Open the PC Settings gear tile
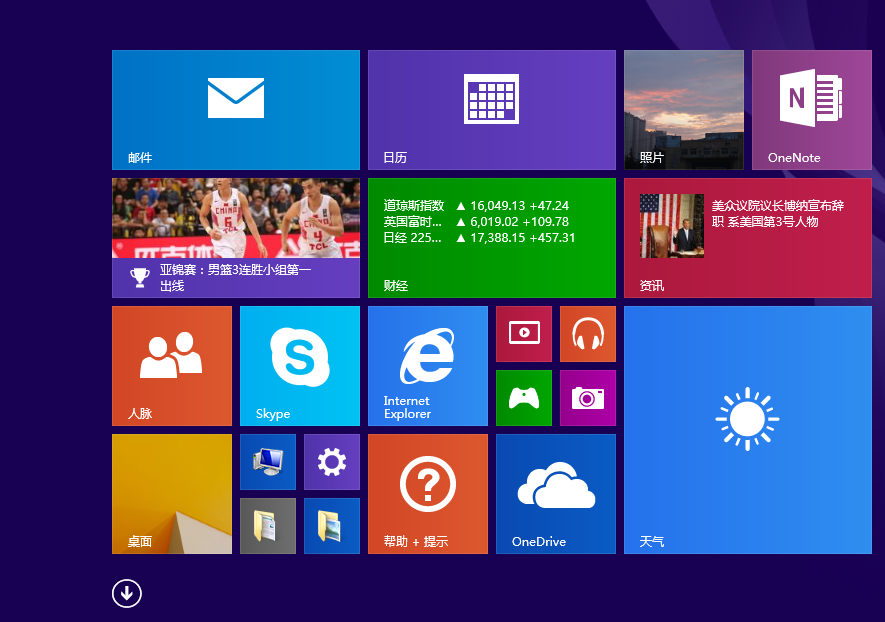The image size is (885, 622). tap(332, 462)
